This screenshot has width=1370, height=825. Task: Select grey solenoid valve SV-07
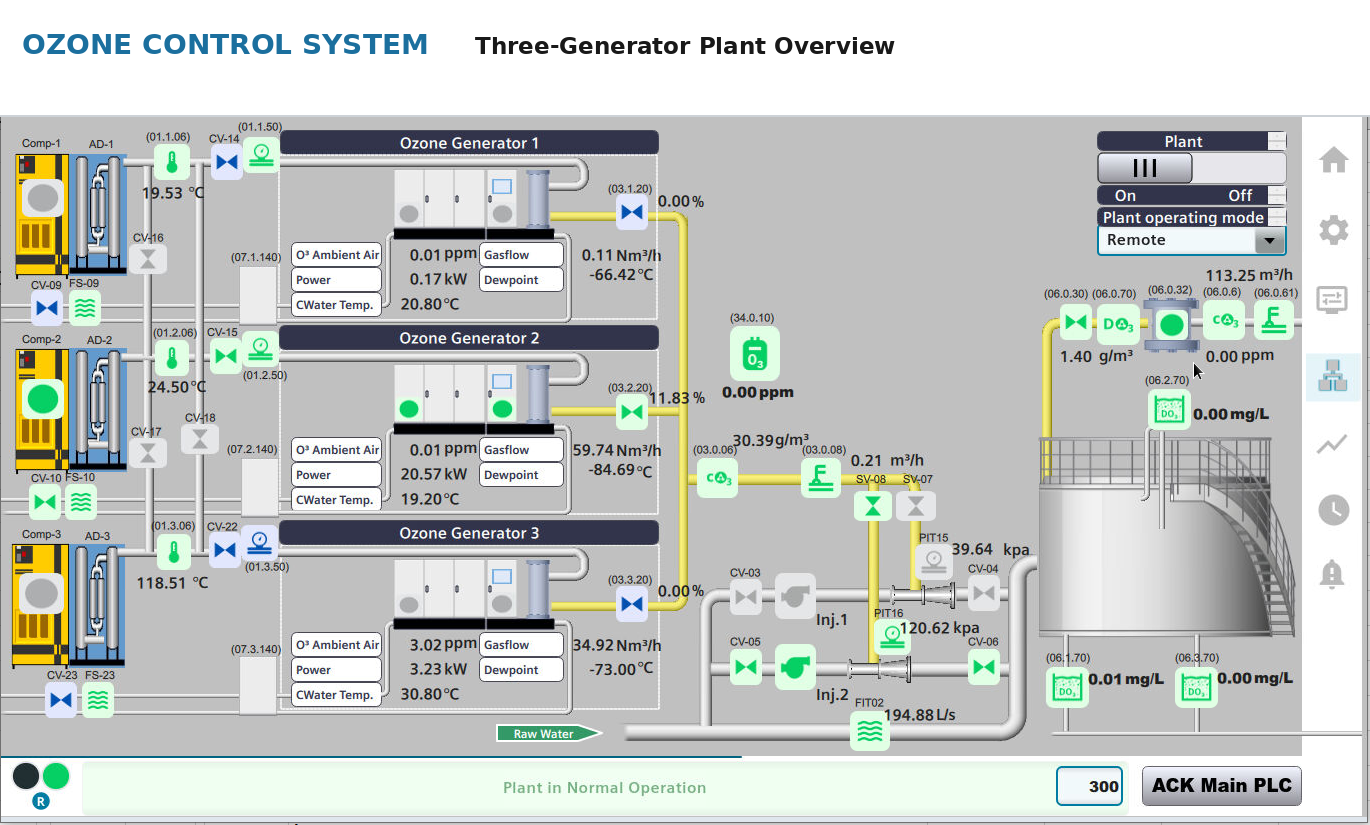pyautogui.click(x=914, y=506)
